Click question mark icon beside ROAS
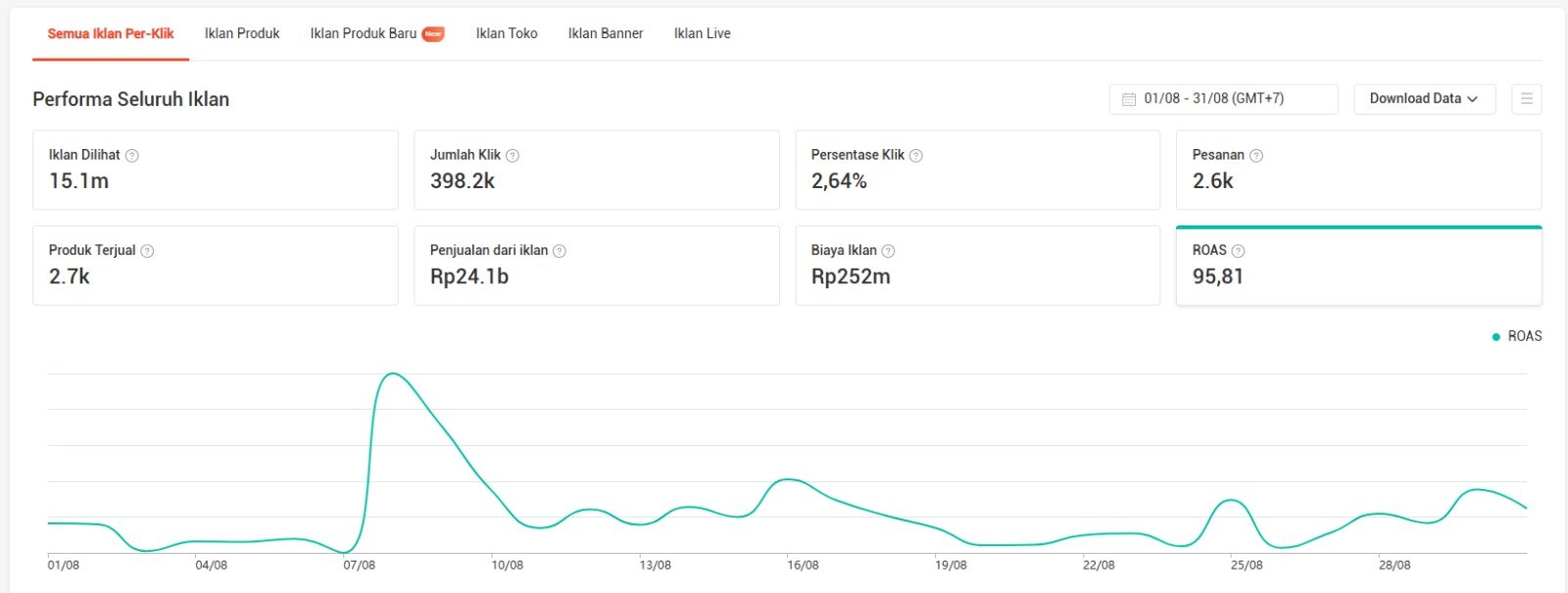This screenshot has width=1568, height=593. click(x=1238, y=251)
